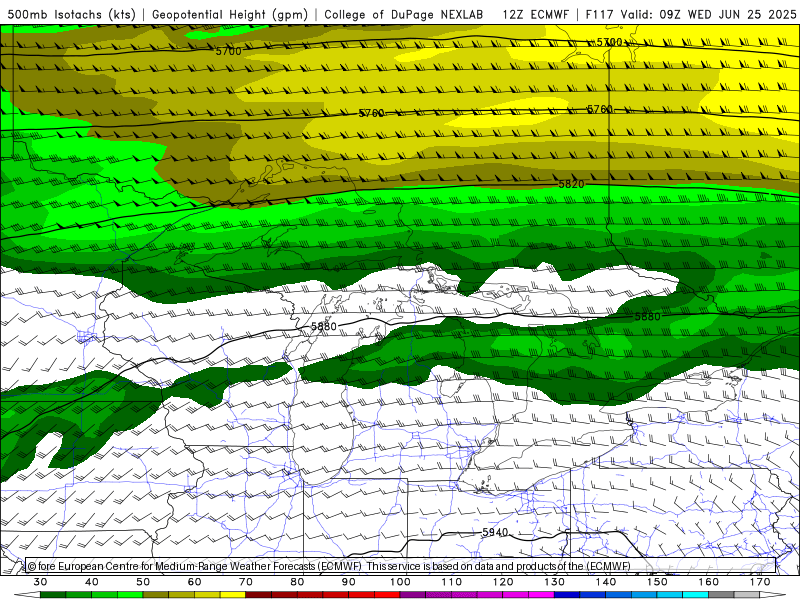
Task: Click the 5700 contour label in olive area
Action: (228, 51)
